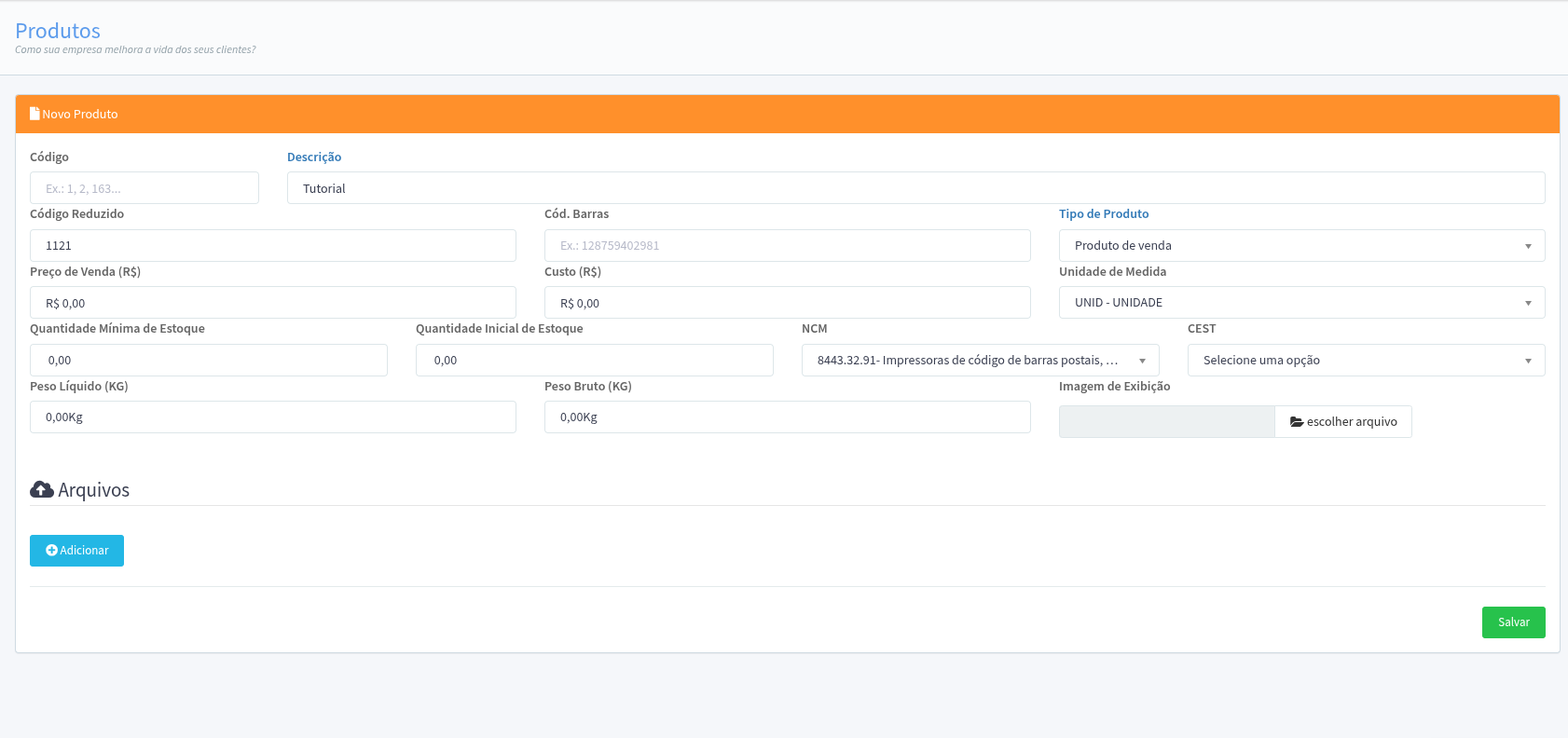This screenshot has width=1568, height=738.
Task: Click the folder icon on escolher arquivo
Action: [1296, 422]
